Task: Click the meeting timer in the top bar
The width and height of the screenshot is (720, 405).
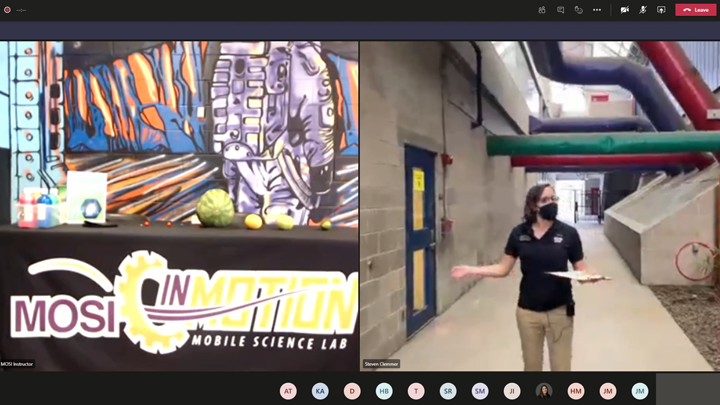Action: [21, 10]
